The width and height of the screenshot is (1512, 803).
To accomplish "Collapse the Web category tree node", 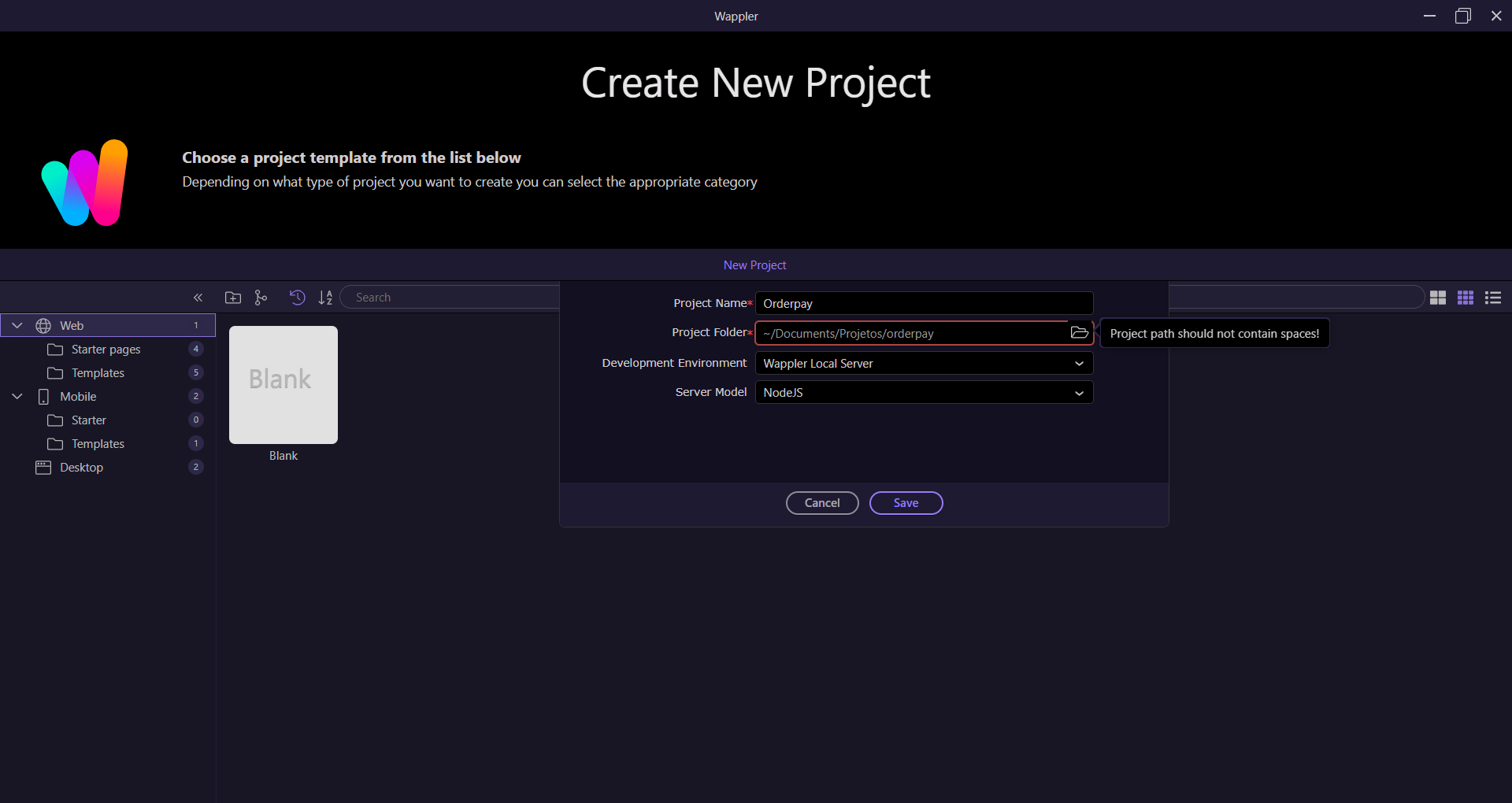I will coord(17,326).
